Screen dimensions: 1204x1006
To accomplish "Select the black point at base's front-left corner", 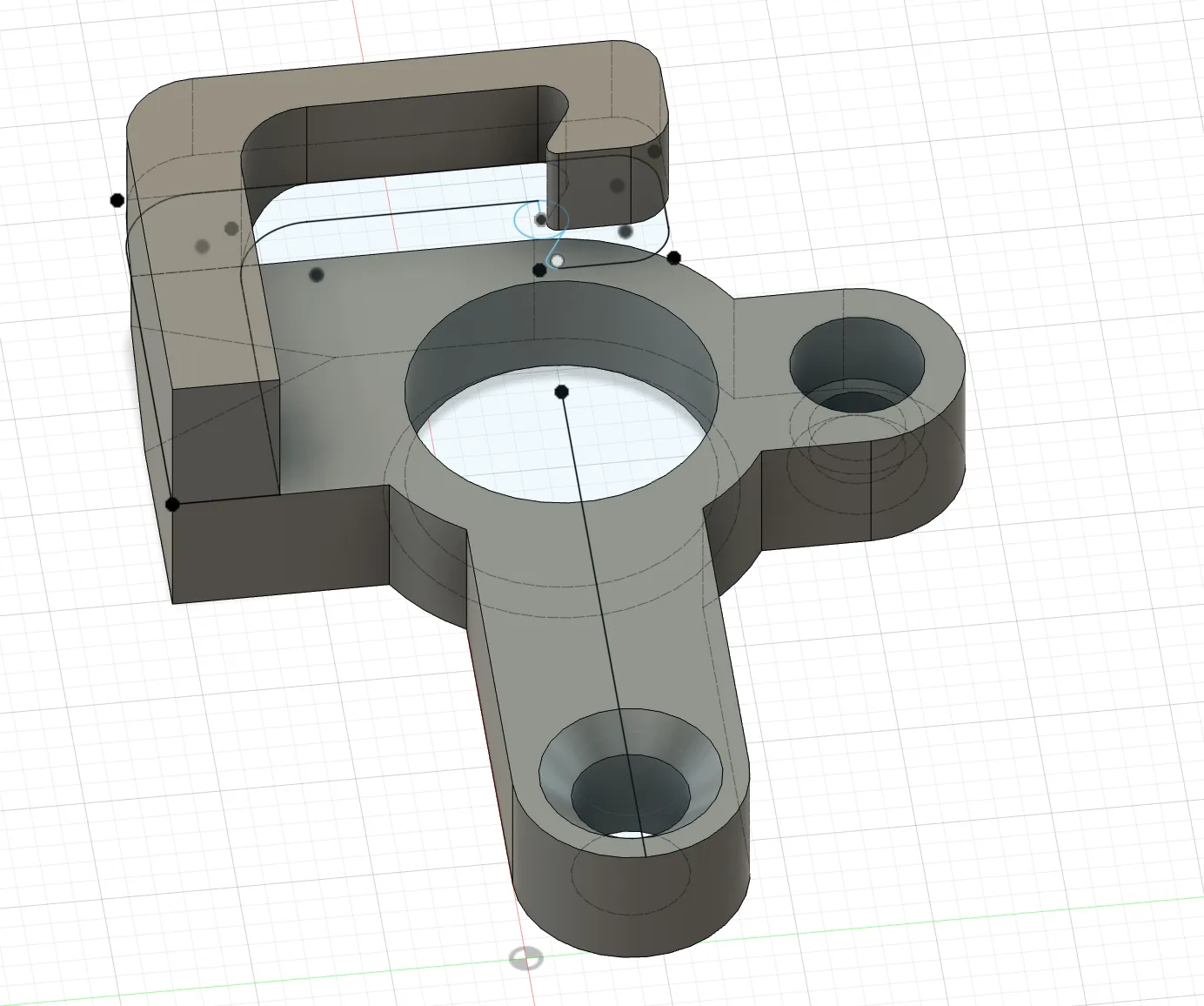I will (173, 504).
